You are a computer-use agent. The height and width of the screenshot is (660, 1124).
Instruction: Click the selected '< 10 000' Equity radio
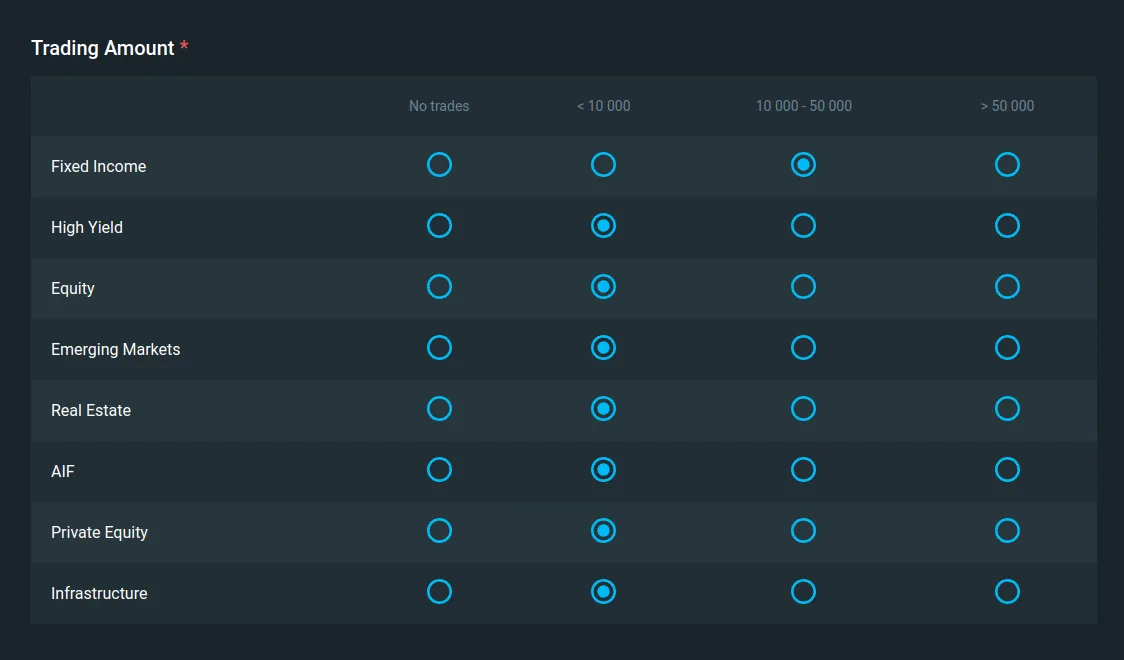tap(603, 287)
